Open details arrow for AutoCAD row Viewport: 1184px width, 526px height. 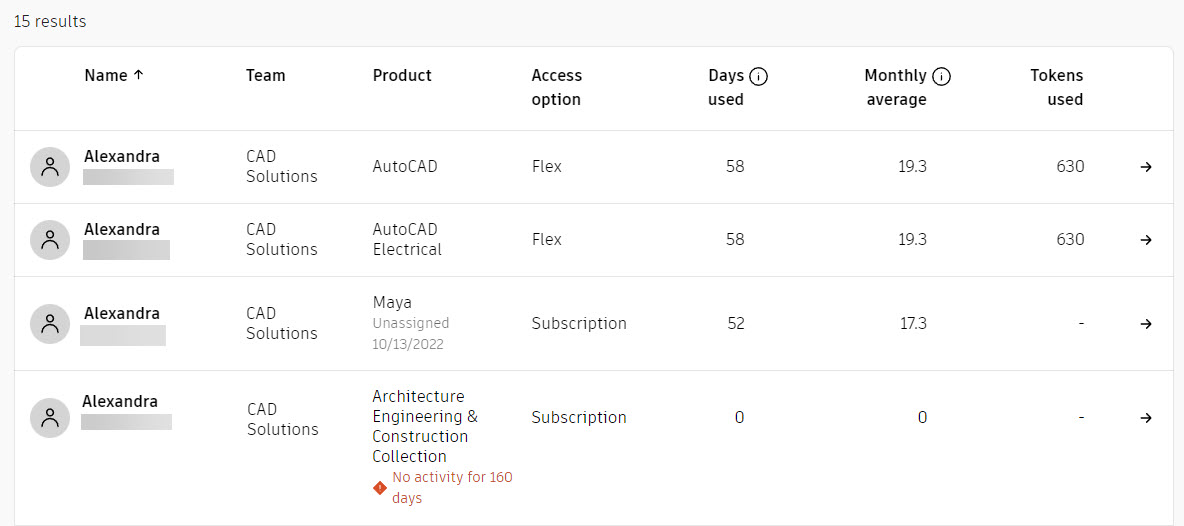coord(1145,167)
